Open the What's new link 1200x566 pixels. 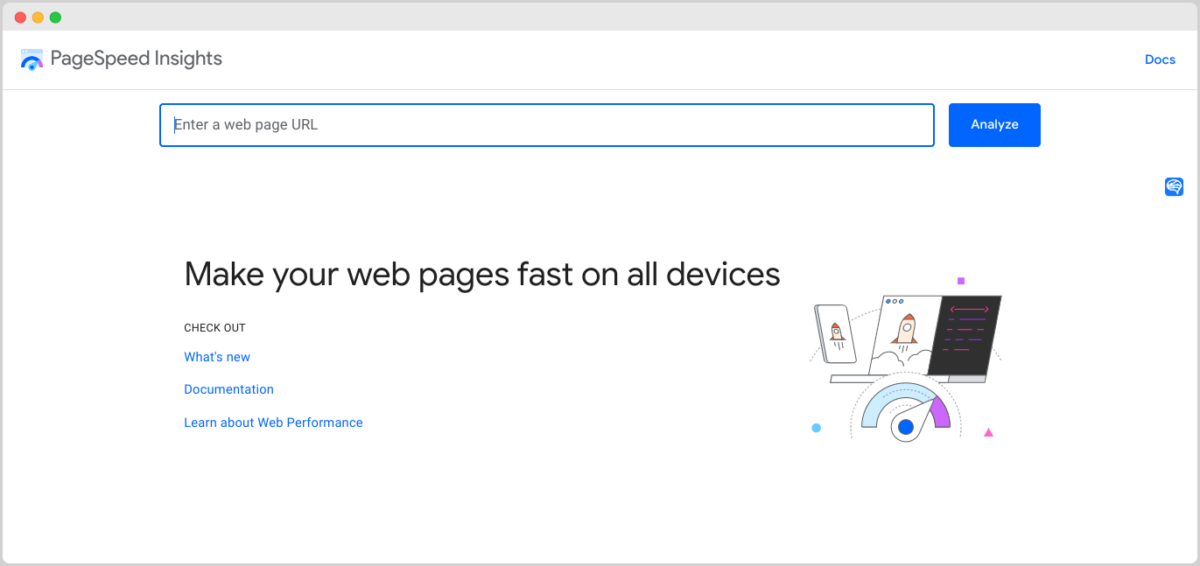pyautogui.click(x=217, y=357)
